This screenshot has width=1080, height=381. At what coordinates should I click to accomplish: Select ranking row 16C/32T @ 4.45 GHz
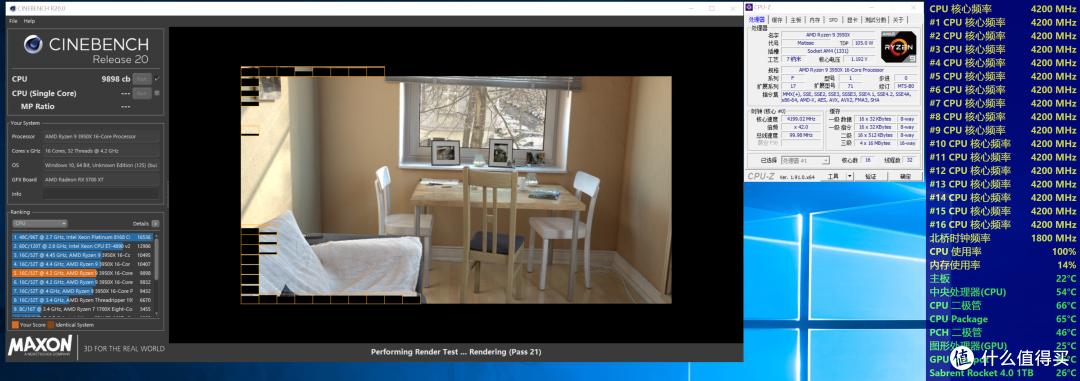point(83,255)
